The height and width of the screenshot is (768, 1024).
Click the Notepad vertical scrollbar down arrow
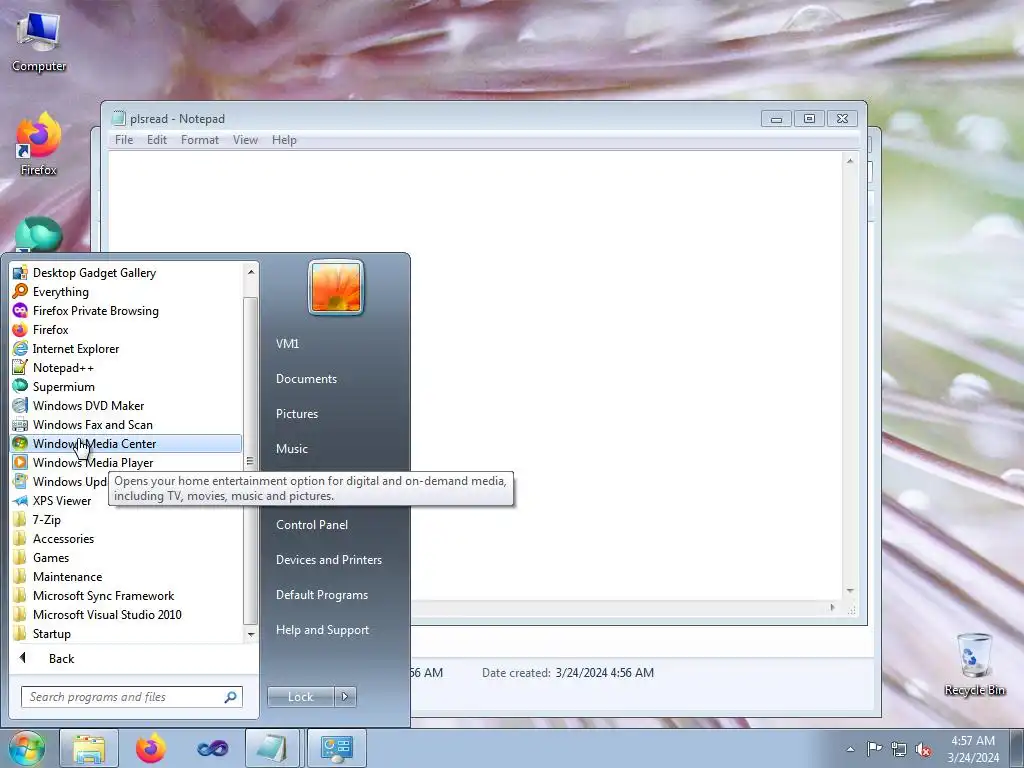tap(850, 590)
